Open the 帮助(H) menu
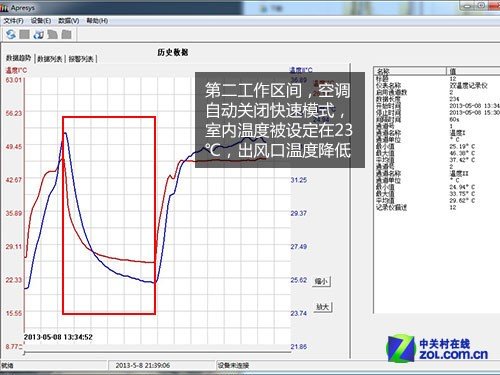This screenshot has height=375, width=500. (97, 21)
